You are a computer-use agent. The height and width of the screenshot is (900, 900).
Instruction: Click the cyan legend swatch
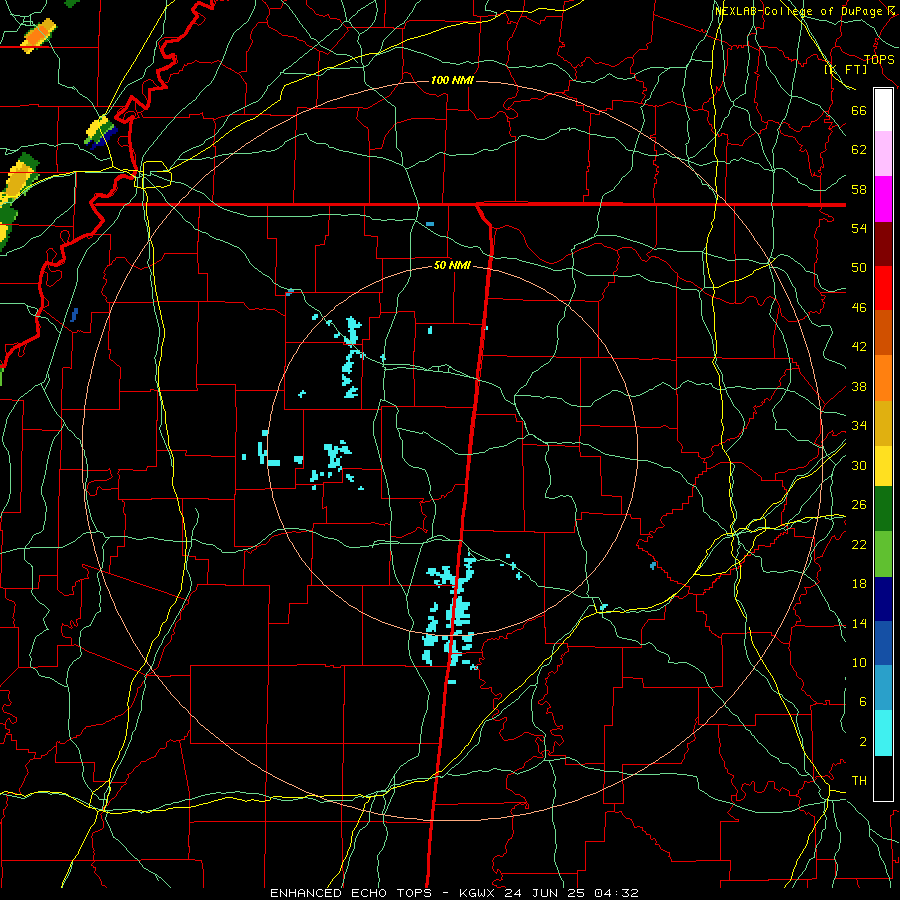tap(883, 733)
